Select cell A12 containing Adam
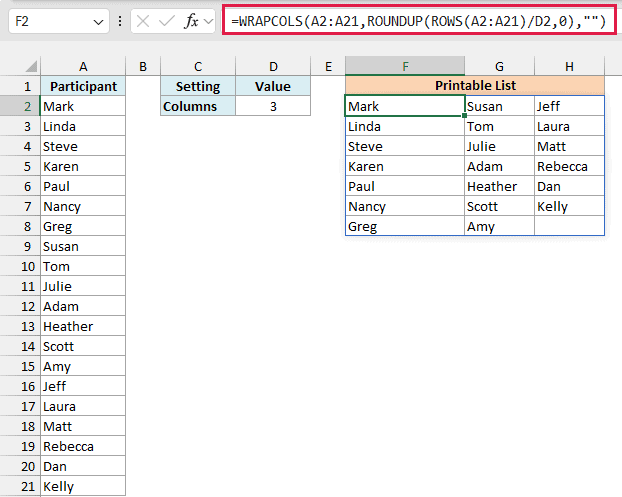This screenshot has width=622, height=497. pyautogui.click(x=83, y=306)
